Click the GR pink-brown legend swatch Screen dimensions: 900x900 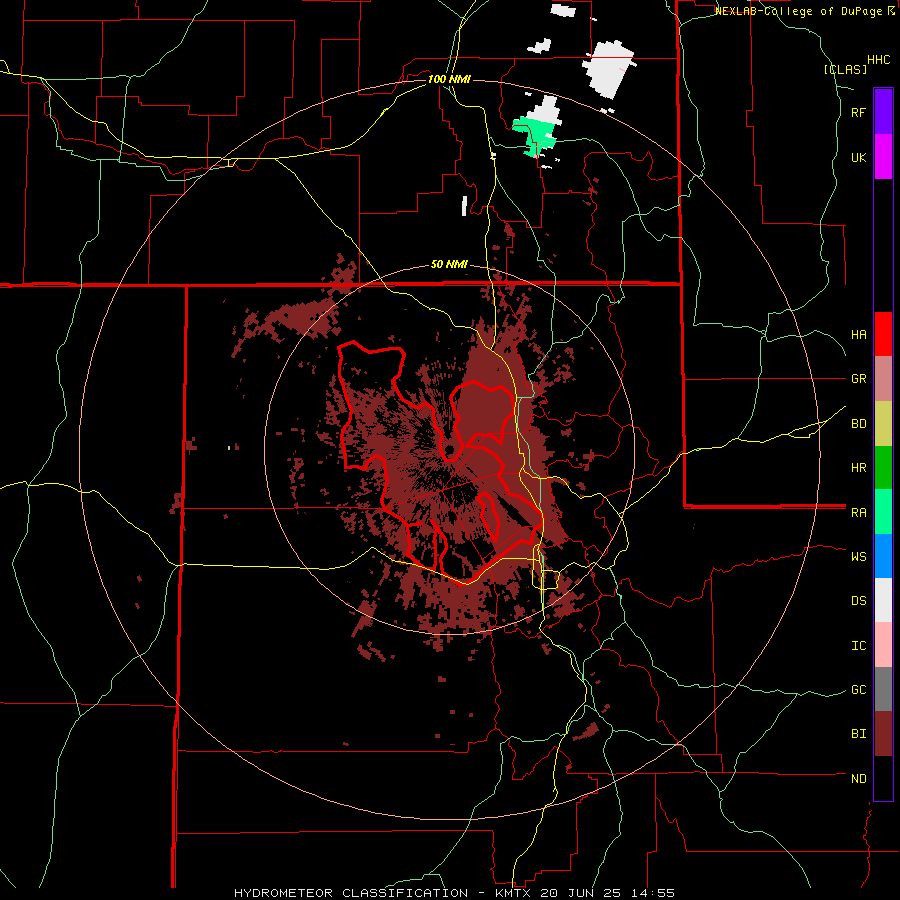(x=883, y=378)
